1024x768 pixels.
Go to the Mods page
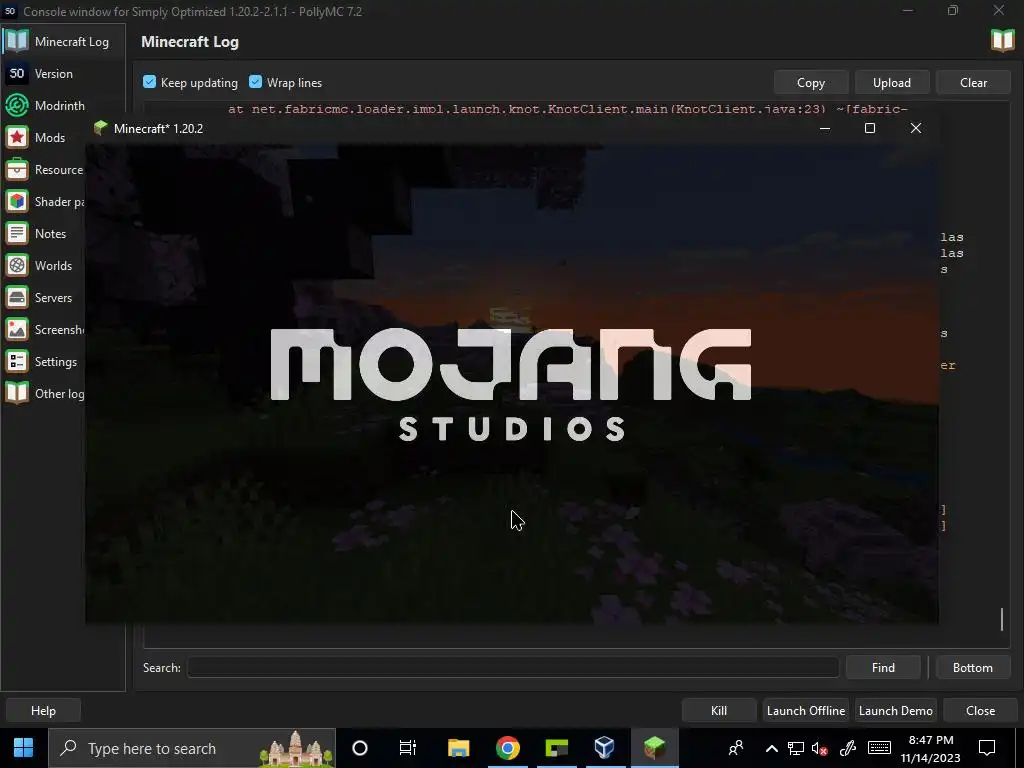tap(44, 138)
